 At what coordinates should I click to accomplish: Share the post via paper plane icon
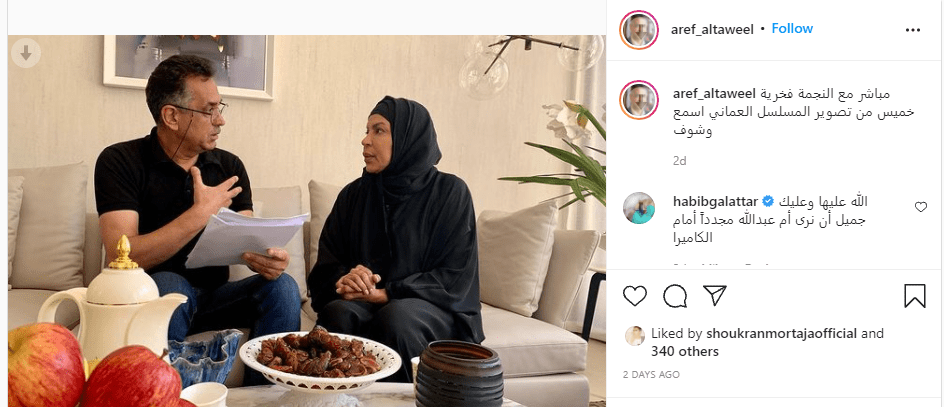715,296
